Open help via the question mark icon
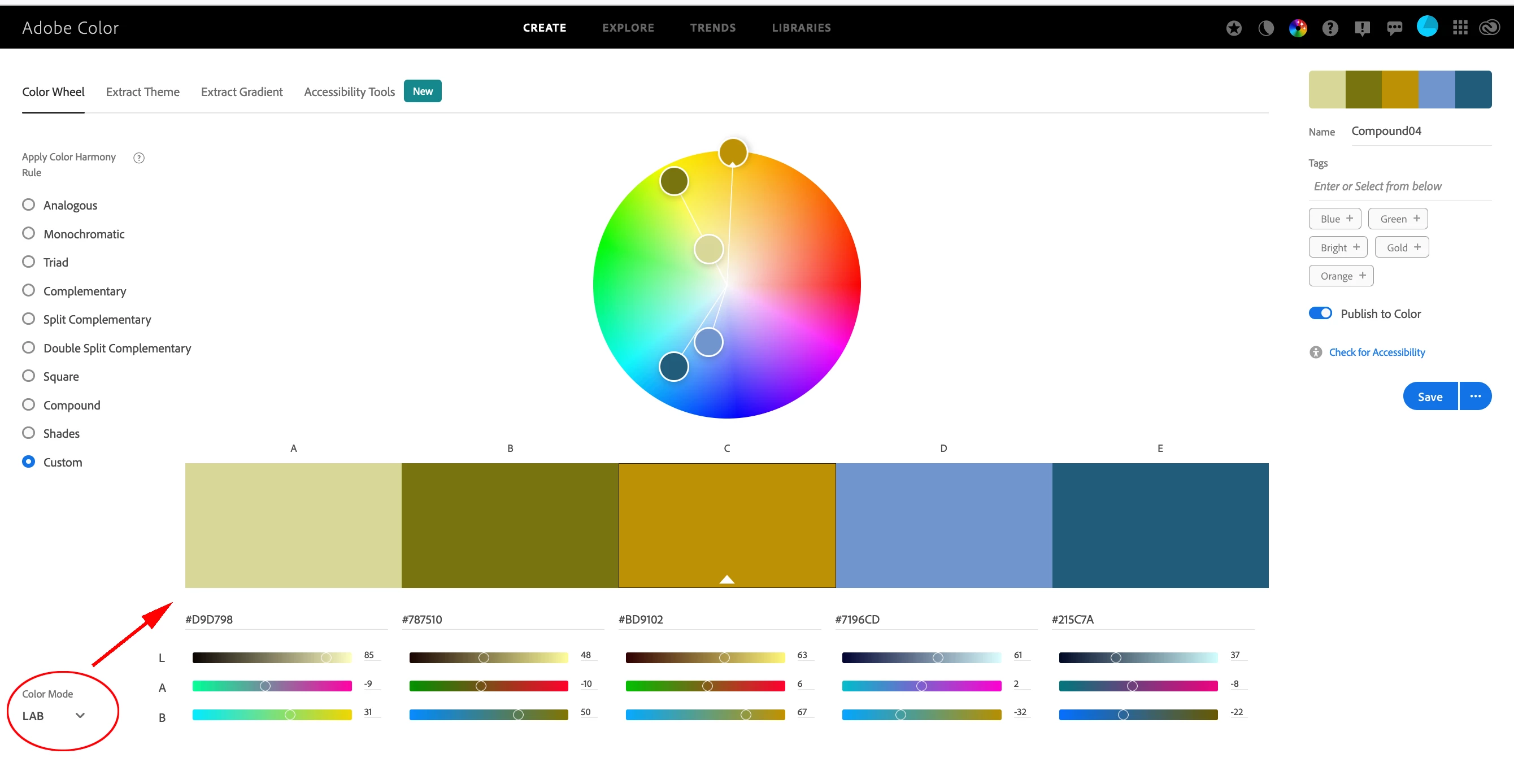Screen dimensions: 1514x784 (1330, 28)
